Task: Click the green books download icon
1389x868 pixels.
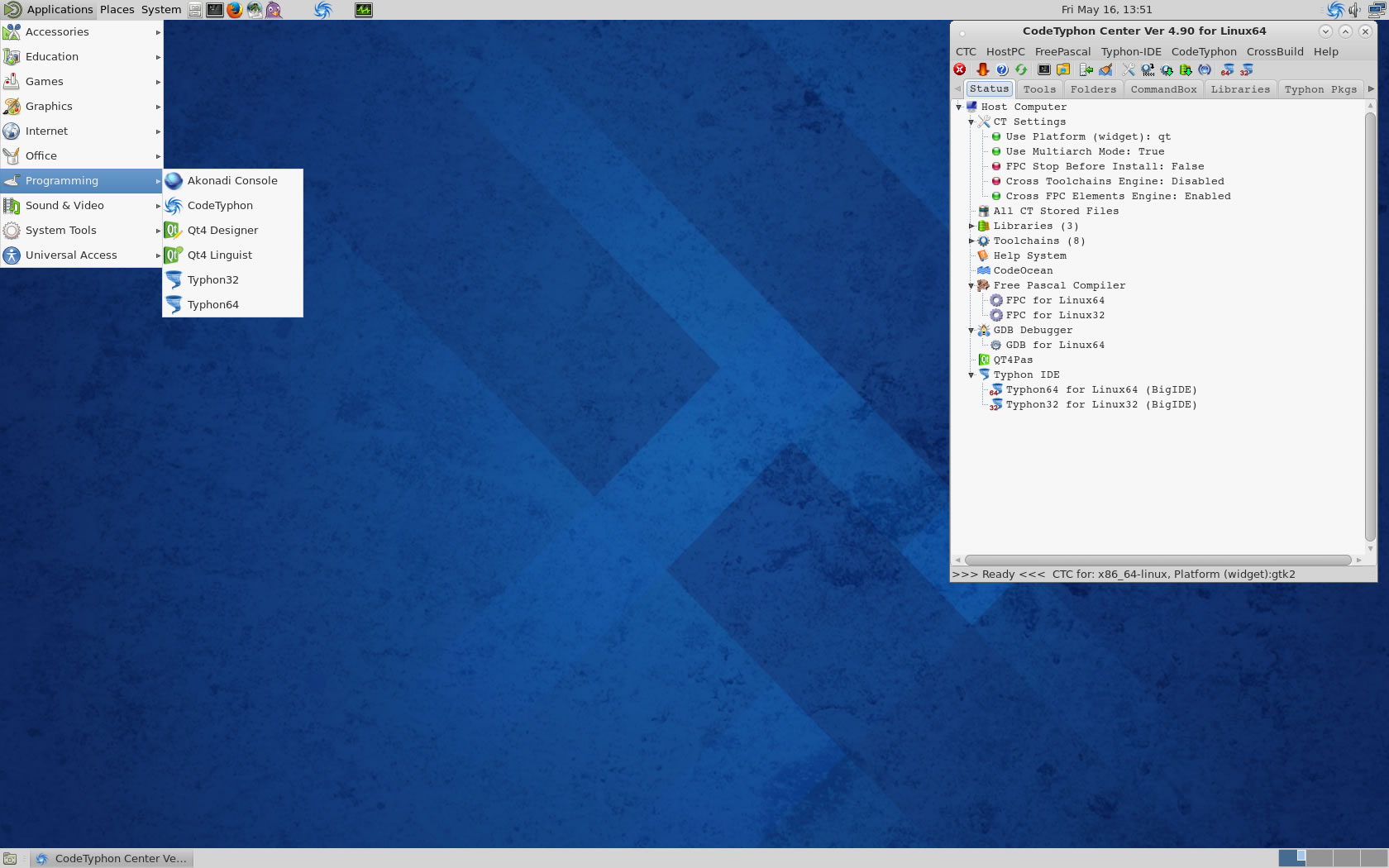Action: tap(1186, 70)
